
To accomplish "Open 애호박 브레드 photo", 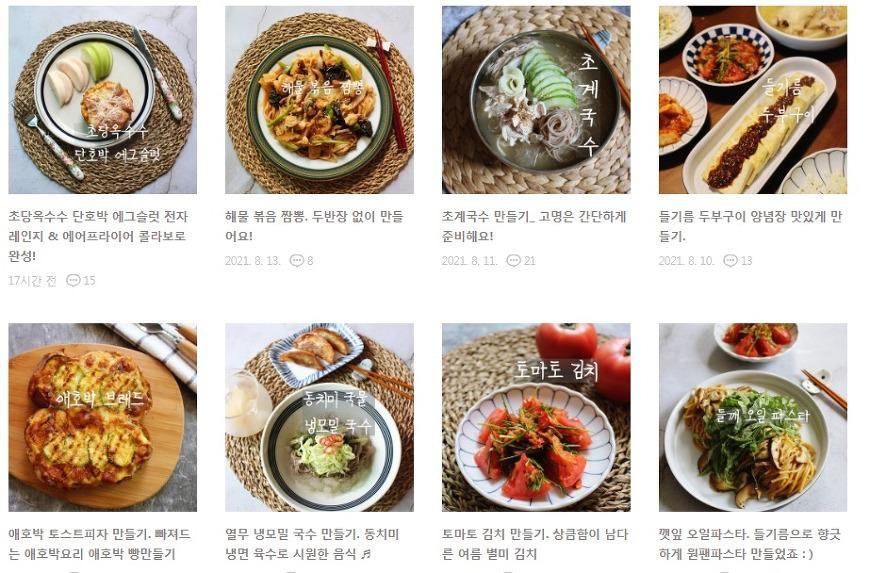I will 102,417.
